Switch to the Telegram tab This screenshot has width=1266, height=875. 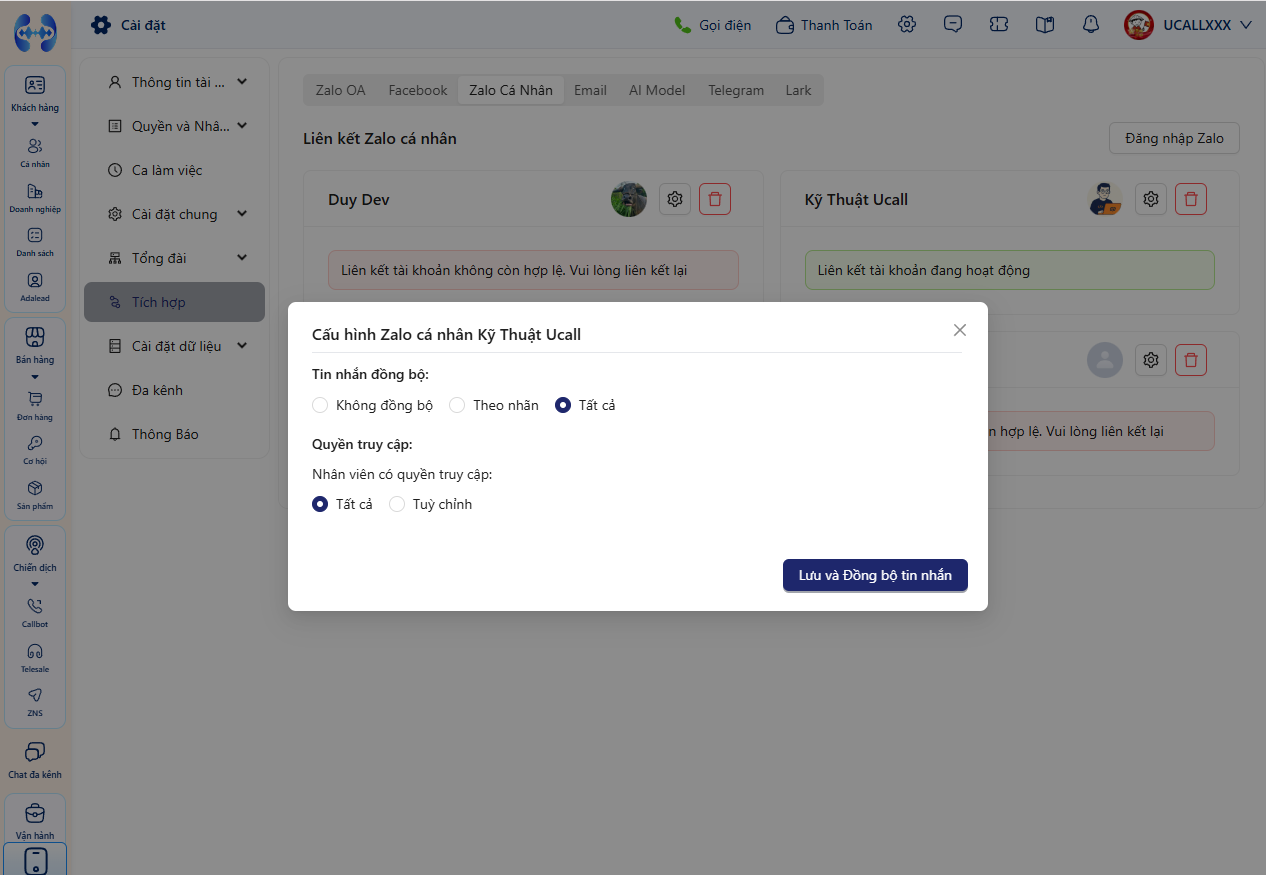(x=736, y=90)
